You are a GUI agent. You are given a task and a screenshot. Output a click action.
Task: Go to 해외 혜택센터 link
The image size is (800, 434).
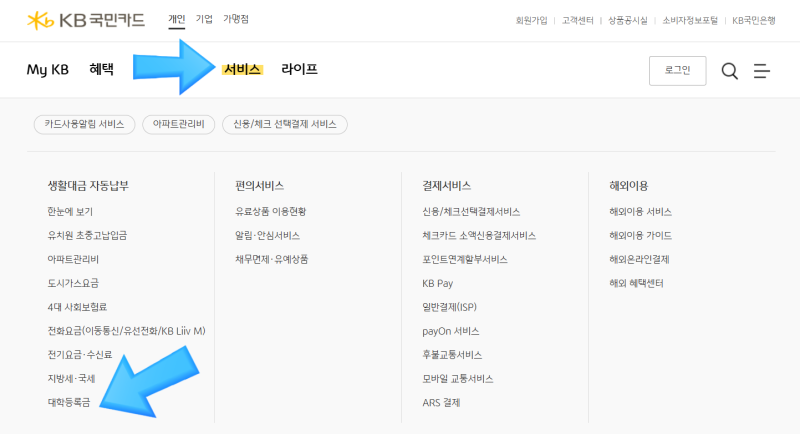point(636,283)
